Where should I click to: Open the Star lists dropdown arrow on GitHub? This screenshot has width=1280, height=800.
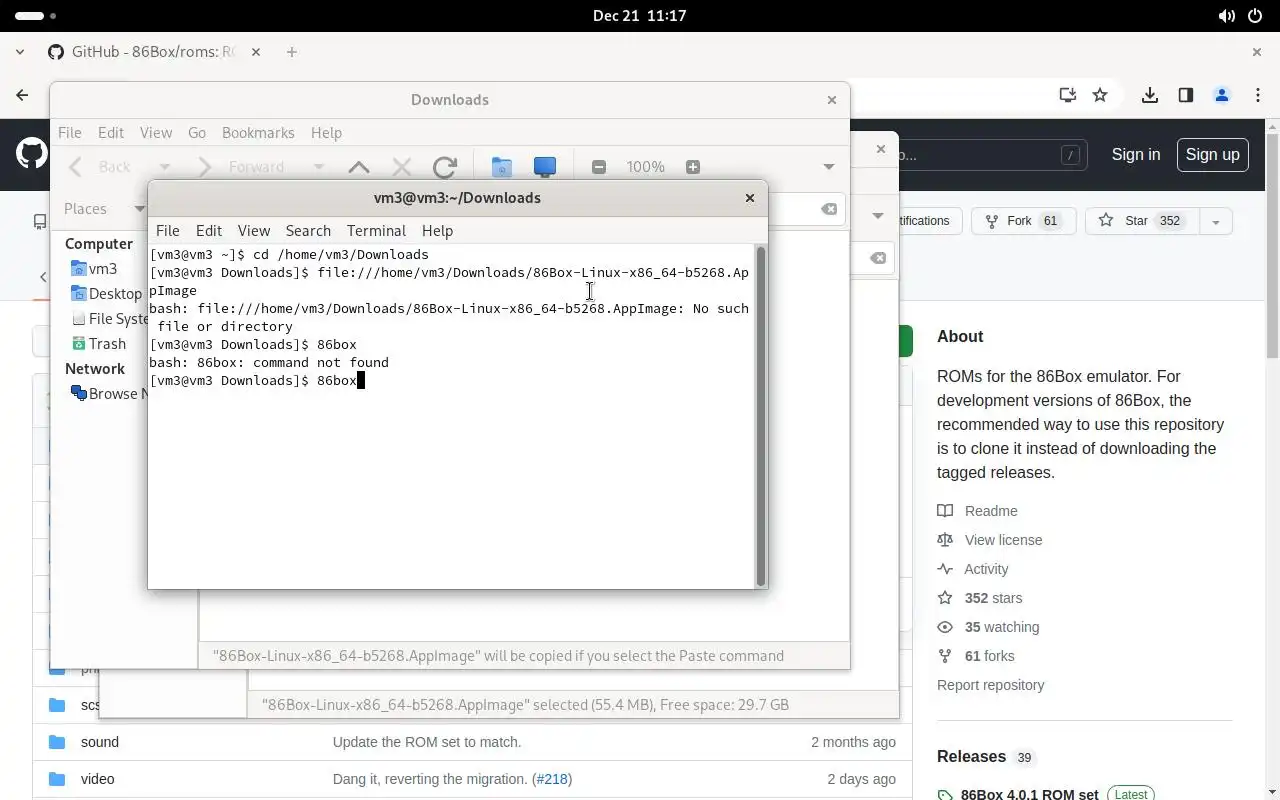tap(1216, 221)
